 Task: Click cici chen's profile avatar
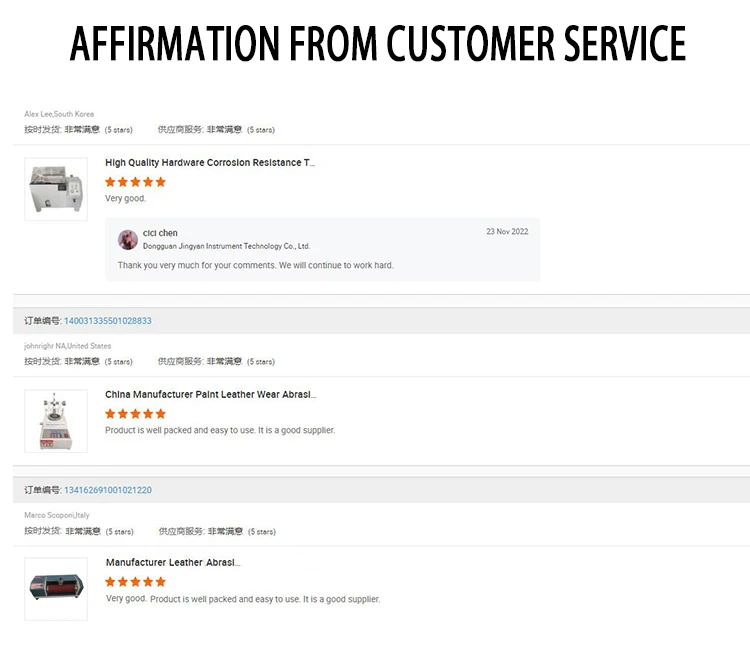(x=128, y=239)
